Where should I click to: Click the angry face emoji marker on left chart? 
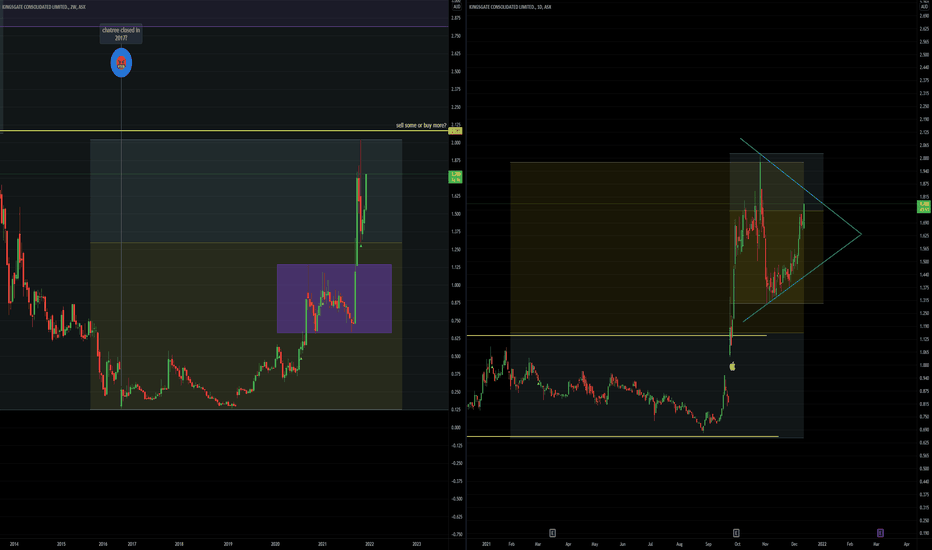121,63
